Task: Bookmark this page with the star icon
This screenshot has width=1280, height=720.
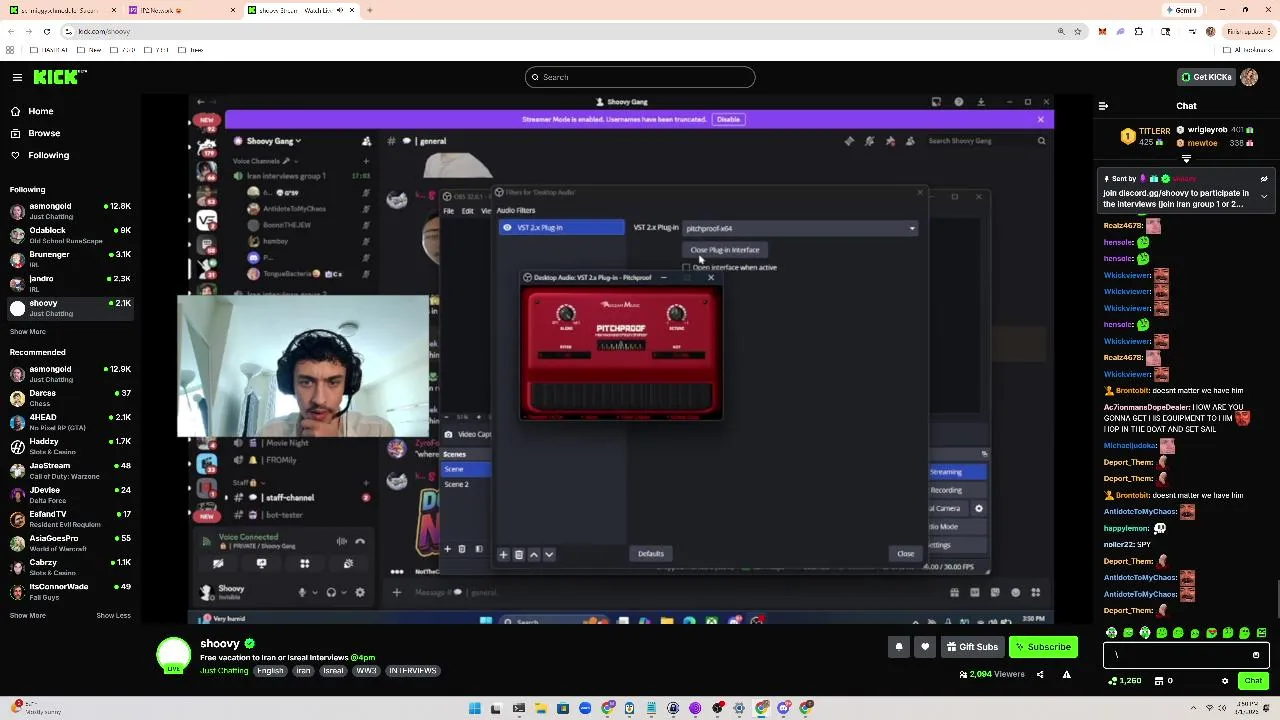Action: (1078, 31)
